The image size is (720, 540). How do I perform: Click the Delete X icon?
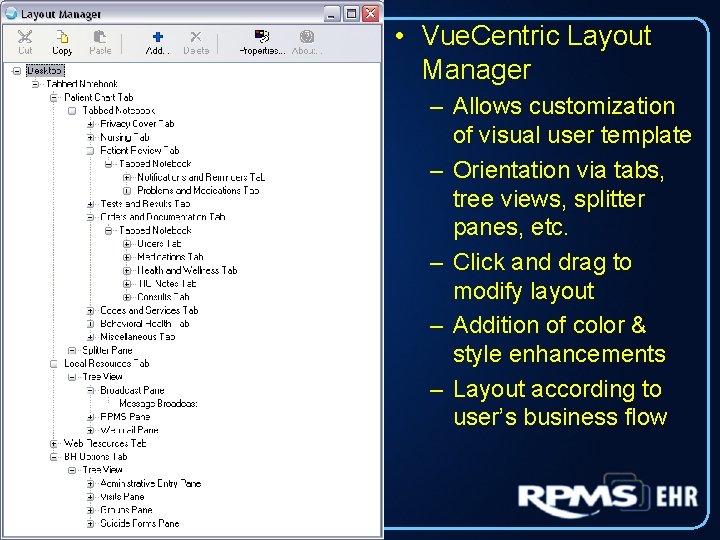[196, 37]
